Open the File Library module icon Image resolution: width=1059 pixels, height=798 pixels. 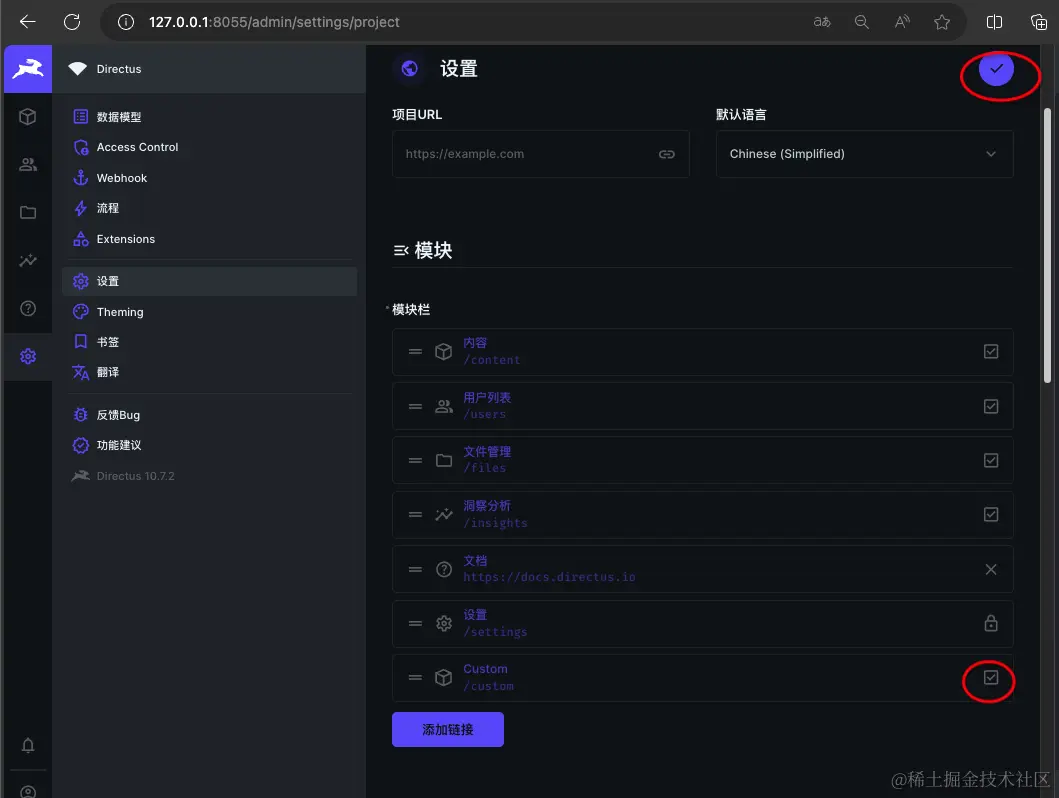[27, 212]
